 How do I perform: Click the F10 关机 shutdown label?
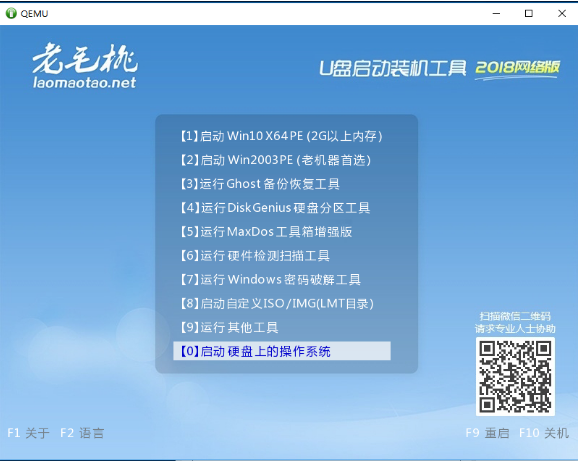[544, 433]
